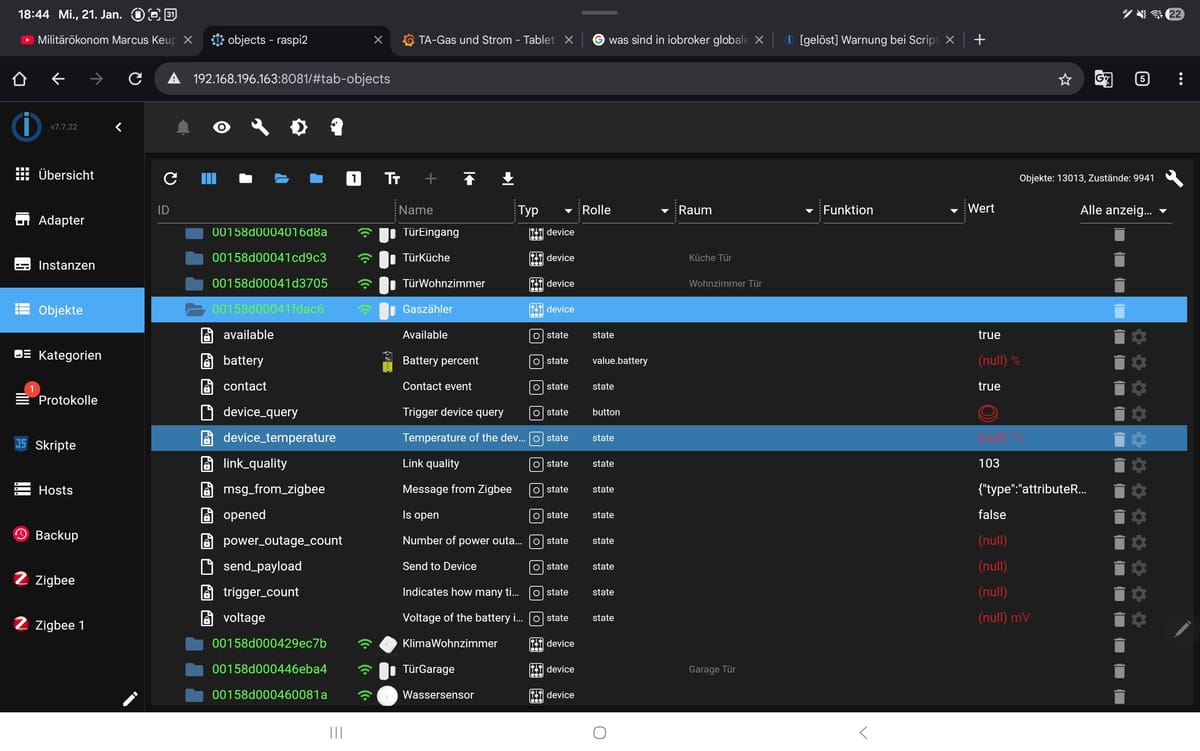Click the Name filter input field
Image resolution: width=1200 pixels, height=751 pixels.
click(453, 211)
